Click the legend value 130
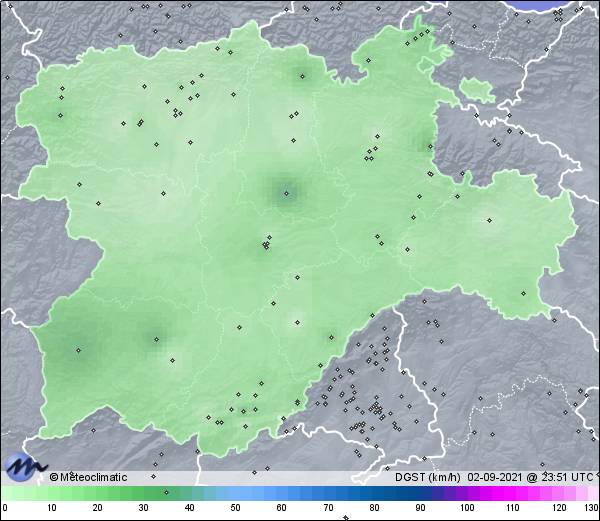The height and width of the screenshot is (521, 600). coord(592,508)
